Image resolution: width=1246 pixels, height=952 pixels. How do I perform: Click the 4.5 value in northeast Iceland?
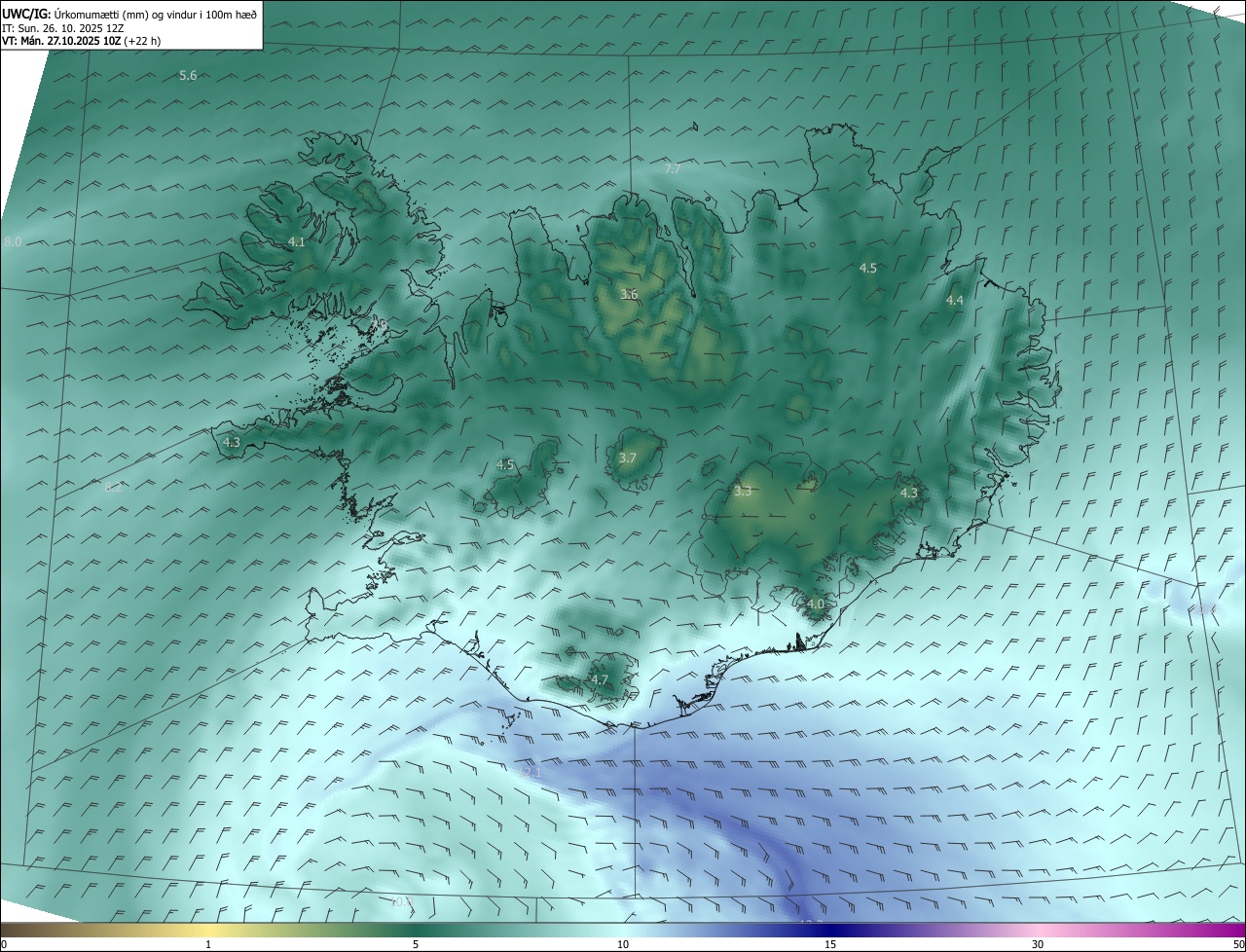pyautogui.click(x=868, y=268)
